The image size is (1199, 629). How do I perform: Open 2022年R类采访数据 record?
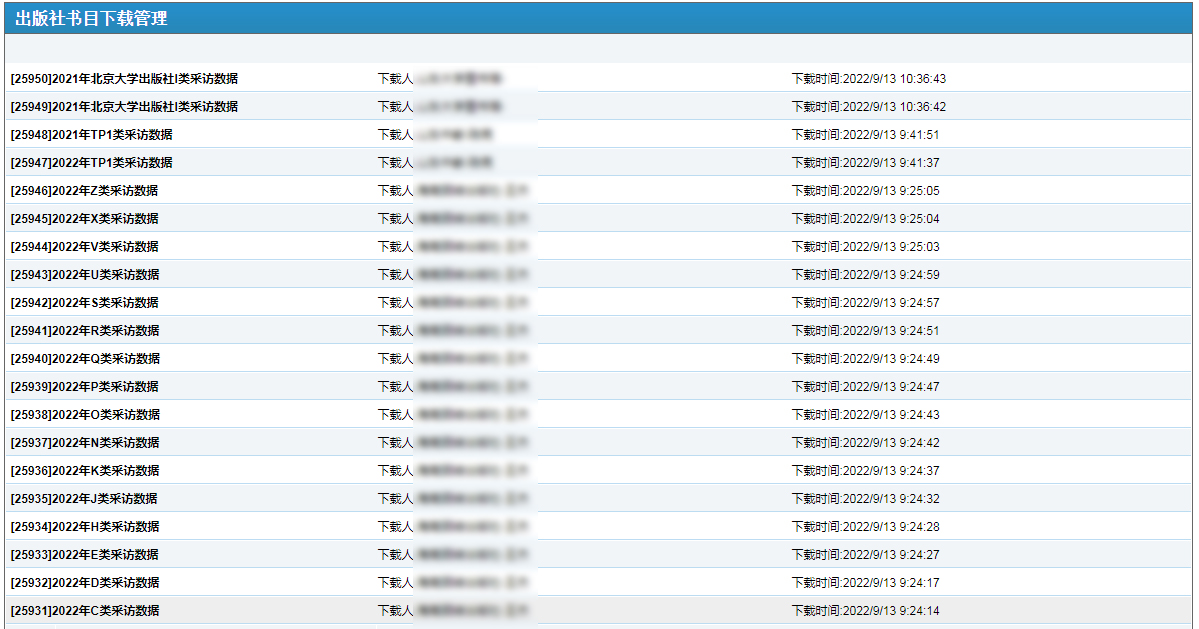point(84,331)
